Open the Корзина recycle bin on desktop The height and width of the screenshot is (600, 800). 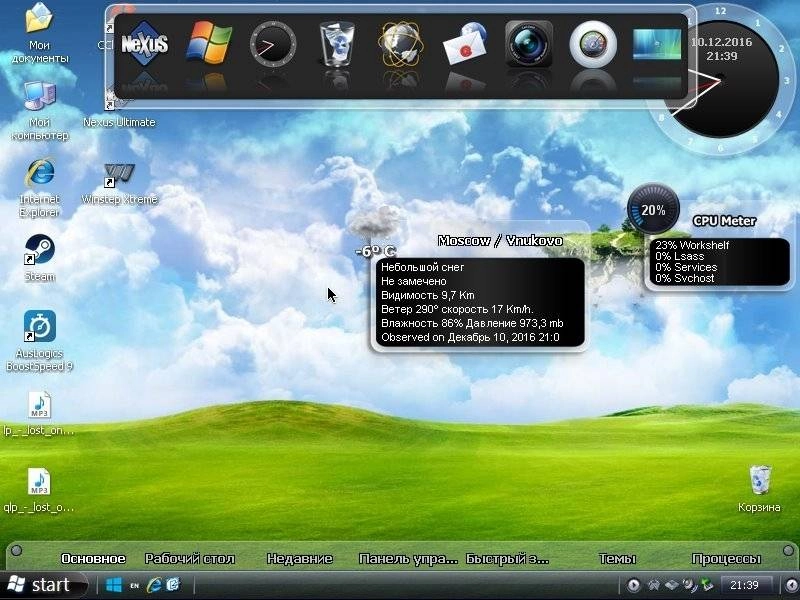(x=759, y=488)
